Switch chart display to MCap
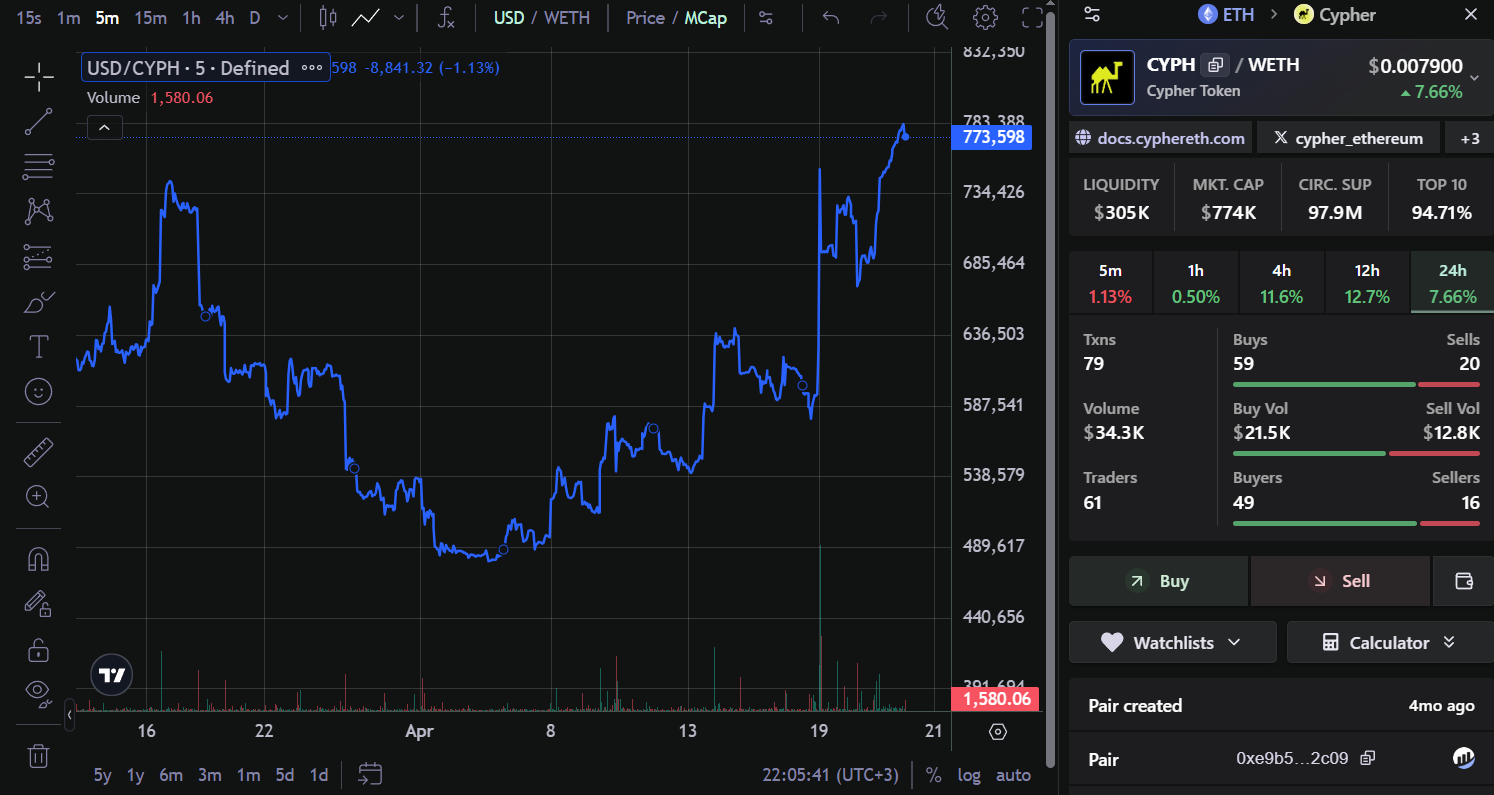1494x795 pixels. 706,18
